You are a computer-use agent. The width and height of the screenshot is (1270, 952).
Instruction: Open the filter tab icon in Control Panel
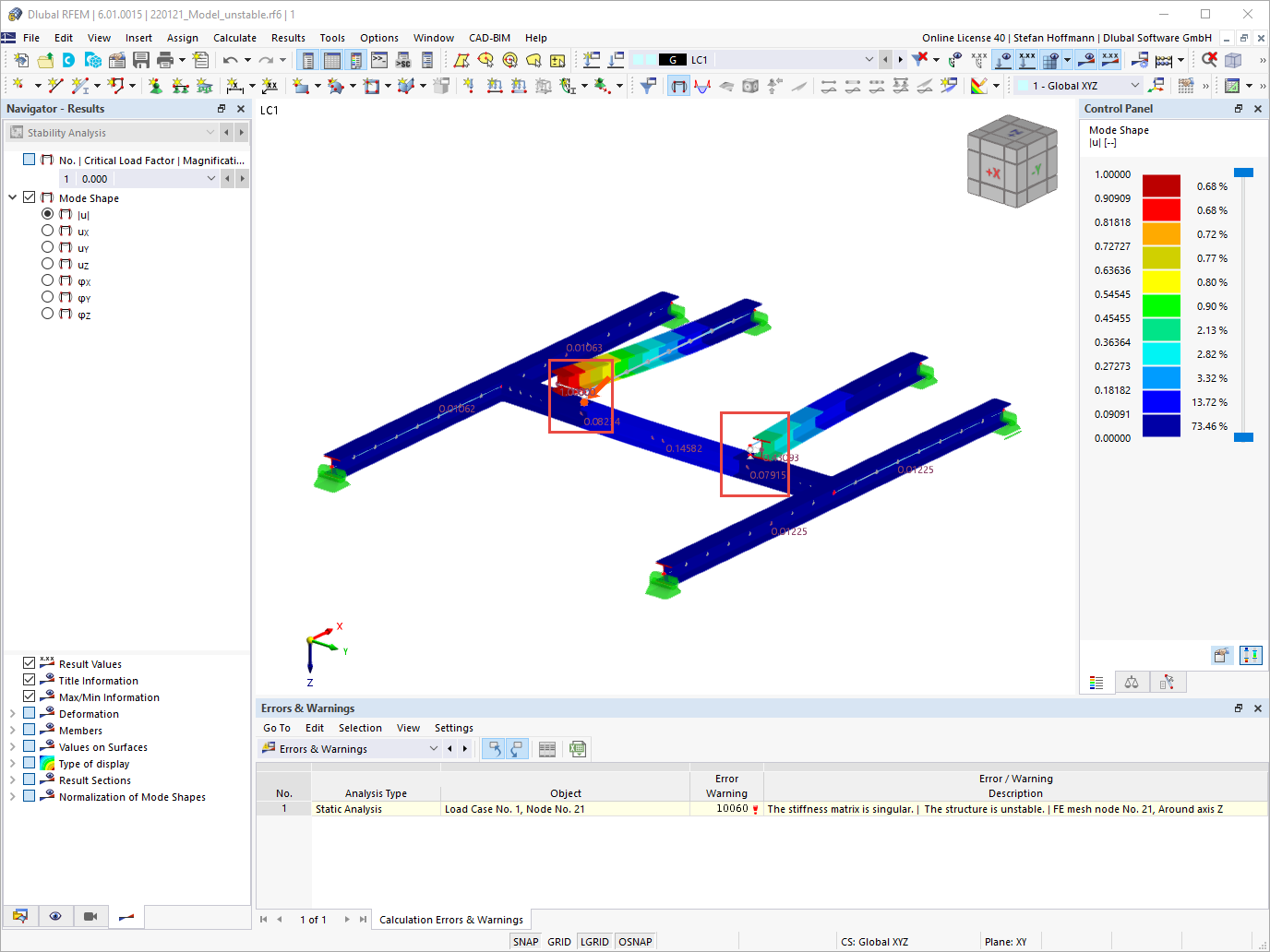(1168, 683)
